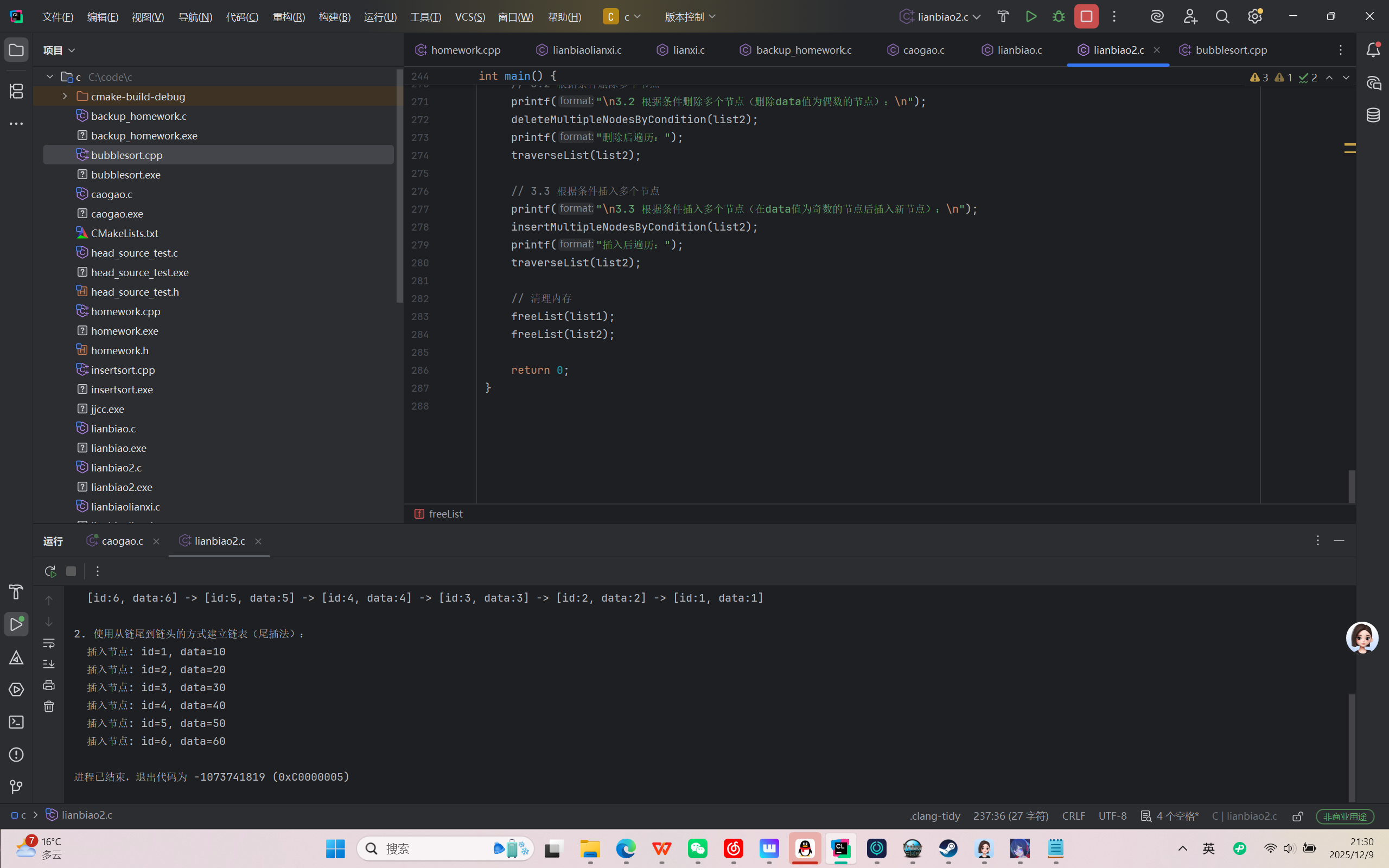Open the Terminal tool window in left sidebar
Screen dimensions: 1389x868
click(16, 722)
